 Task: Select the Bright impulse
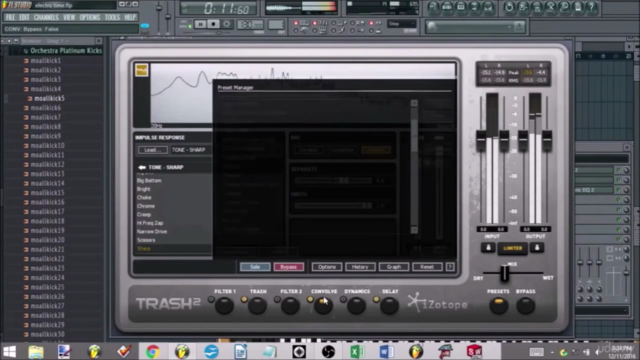[144, 189]
